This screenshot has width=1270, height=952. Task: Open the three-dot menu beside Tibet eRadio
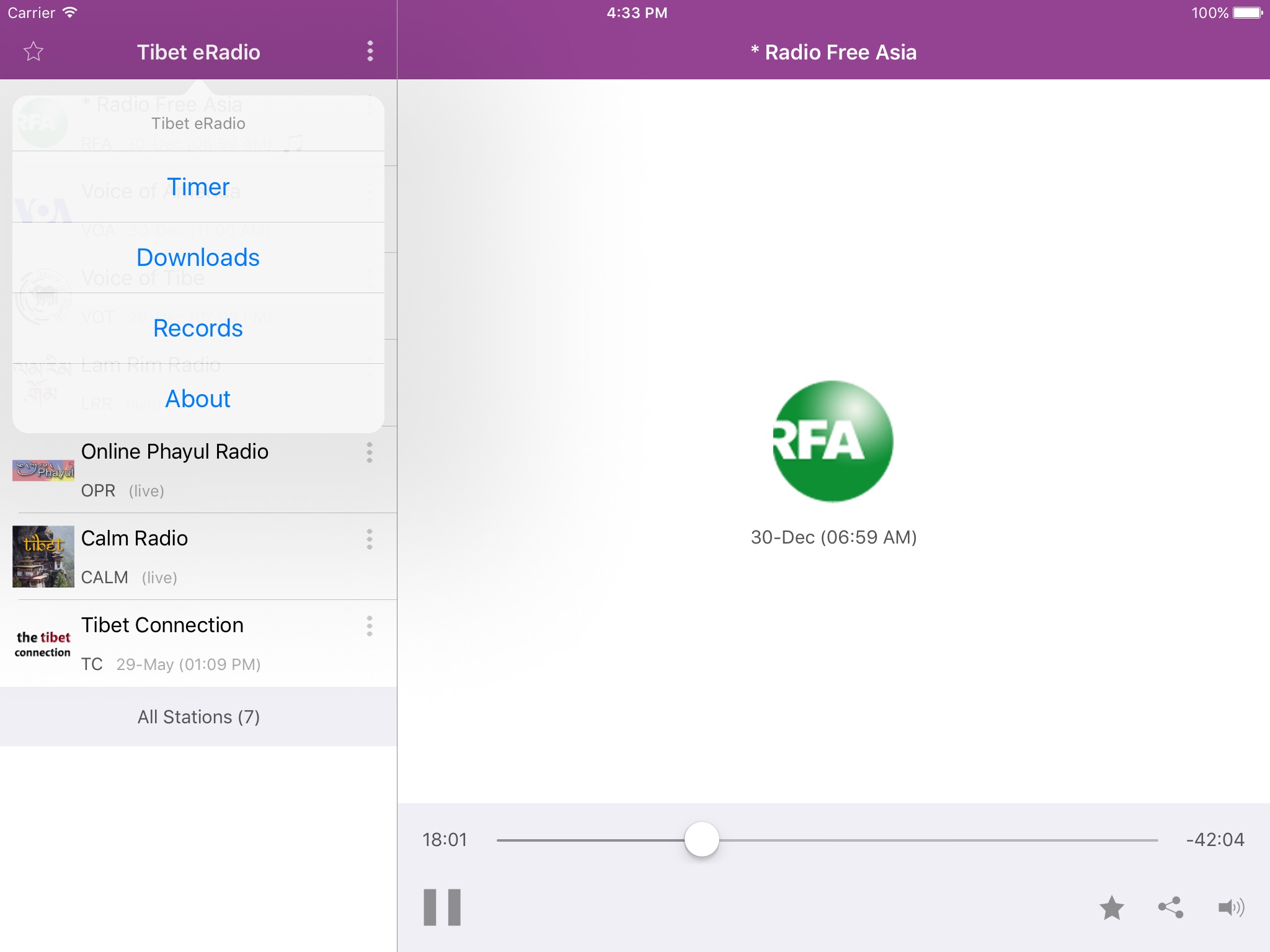click(x=370, y=51)
